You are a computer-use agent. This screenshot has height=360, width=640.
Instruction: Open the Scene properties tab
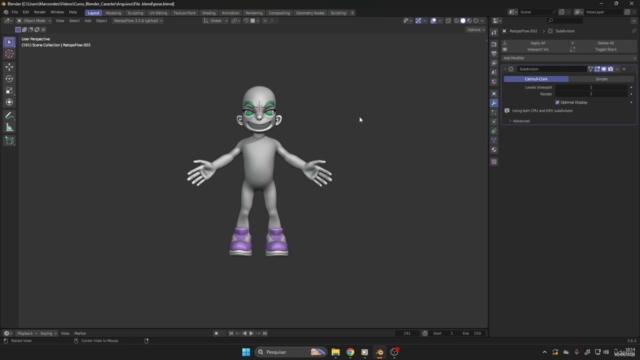coord(494,72)
